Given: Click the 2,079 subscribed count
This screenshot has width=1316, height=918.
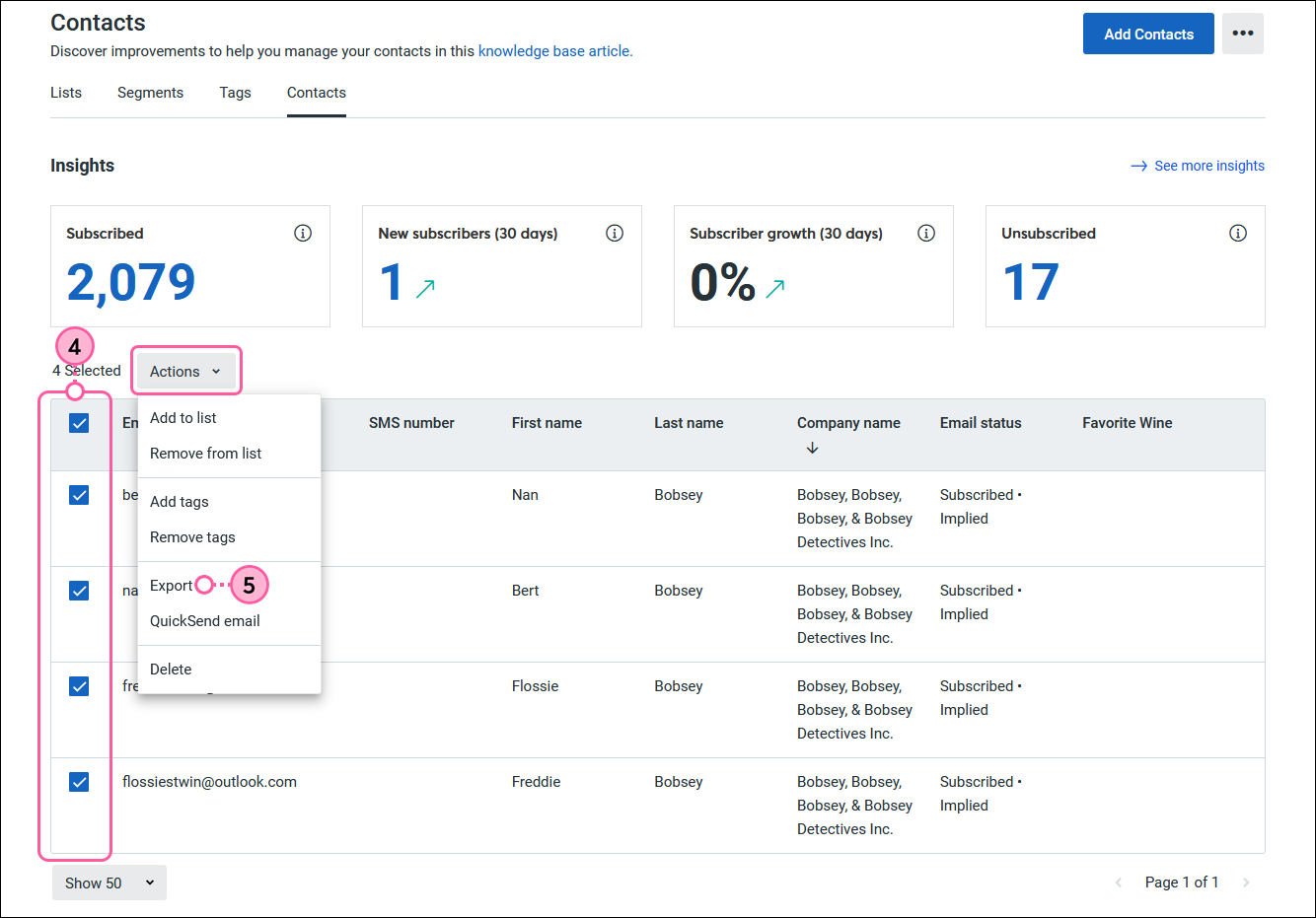Looking at the screenshot, I should [131, 282].
